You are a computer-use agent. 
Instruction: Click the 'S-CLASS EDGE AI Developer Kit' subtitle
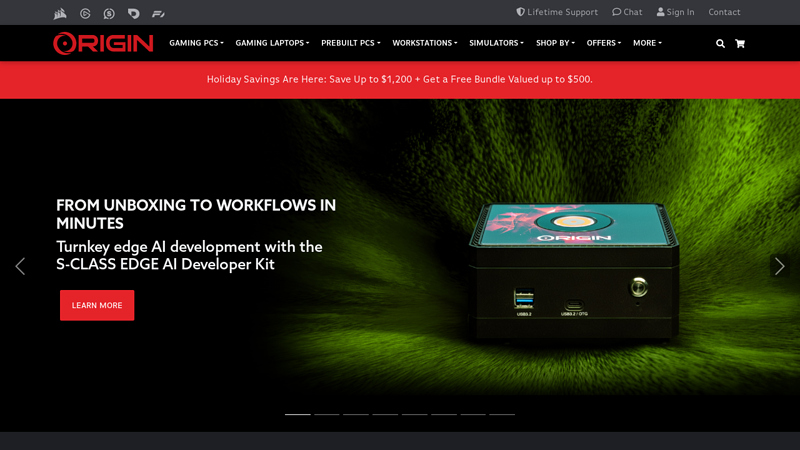coord(165,264)
